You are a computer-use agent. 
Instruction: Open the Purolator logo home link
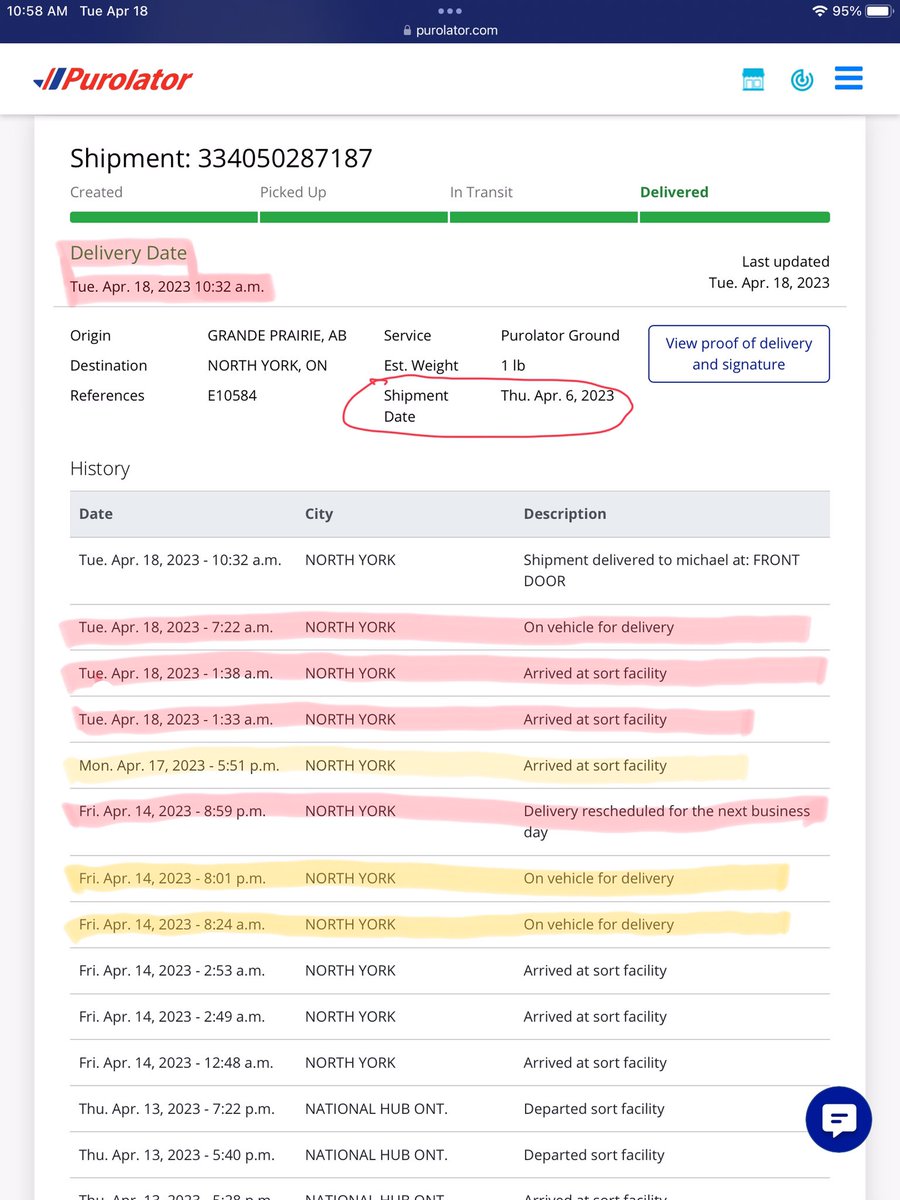112,79
